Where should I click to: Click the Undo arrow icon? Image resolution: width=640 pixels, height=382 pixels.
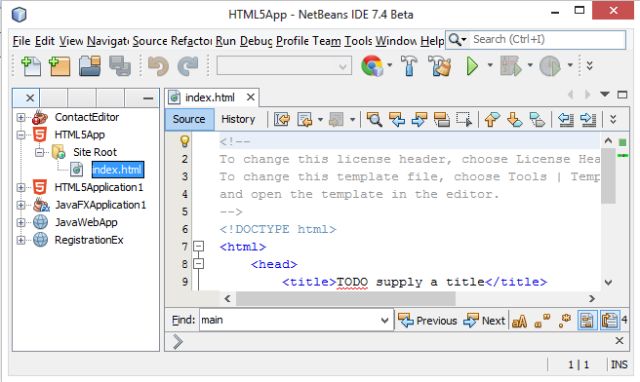[x=158, y=66]
